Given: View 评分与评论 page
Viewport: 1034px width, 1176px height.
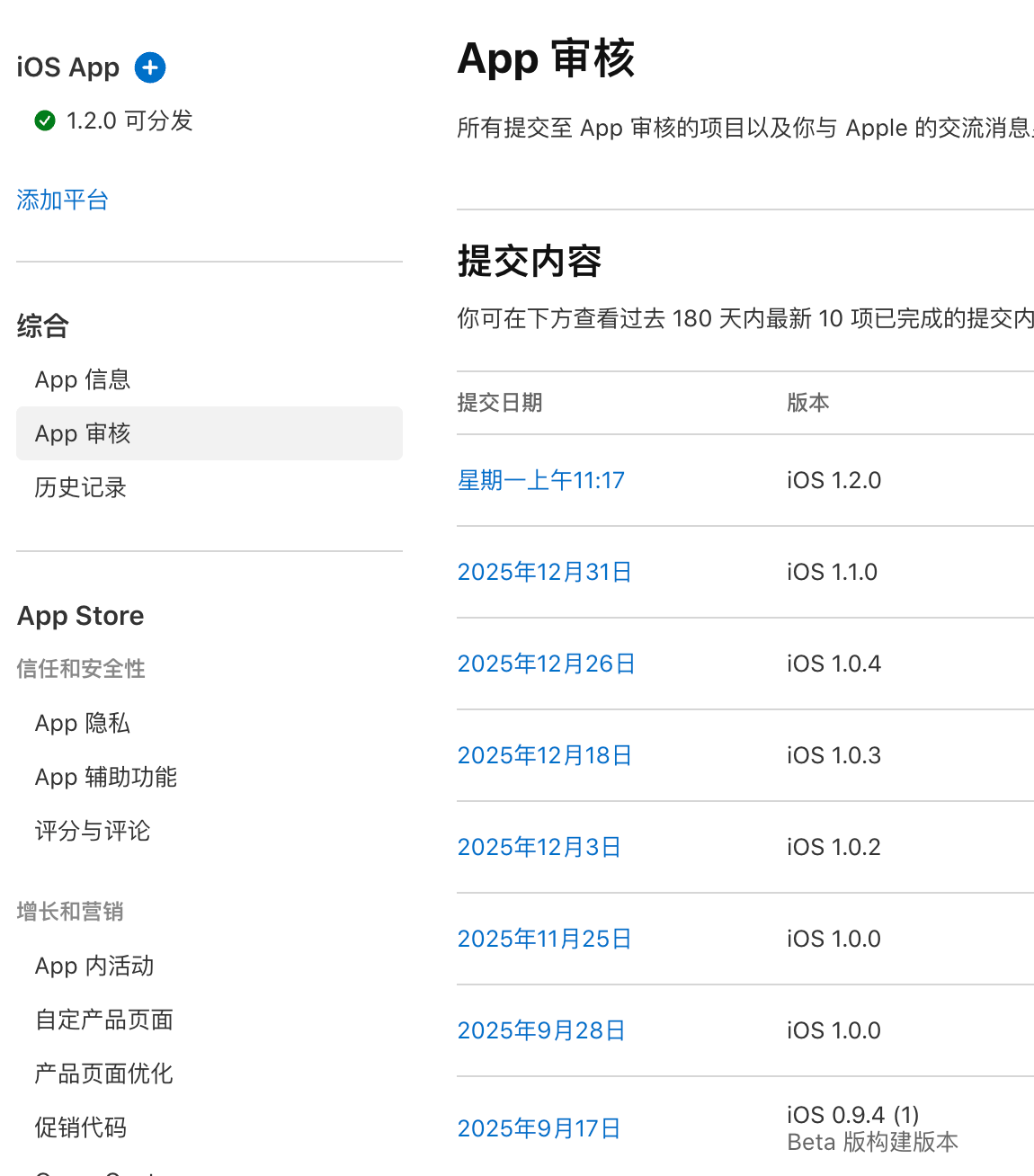Looking at the screenshot, I should click(x=92, y=831).
